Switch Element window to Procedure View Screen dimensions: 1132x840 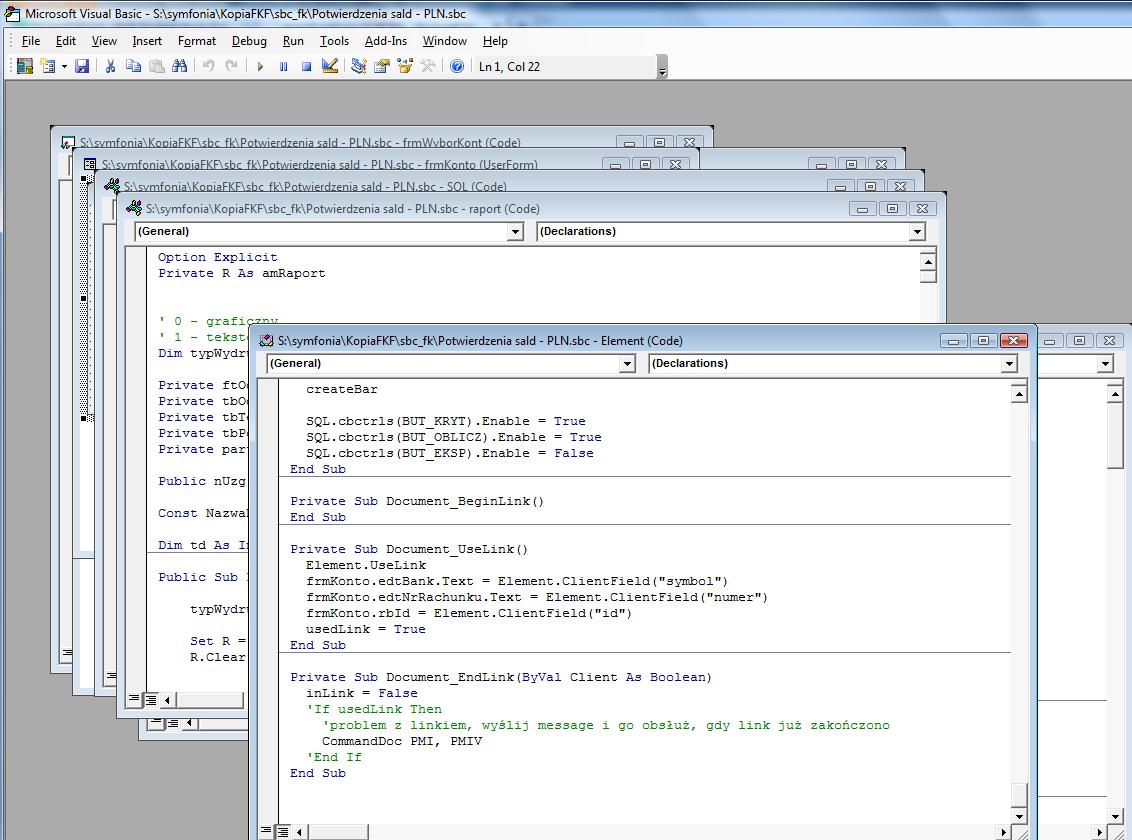point(266,831)
